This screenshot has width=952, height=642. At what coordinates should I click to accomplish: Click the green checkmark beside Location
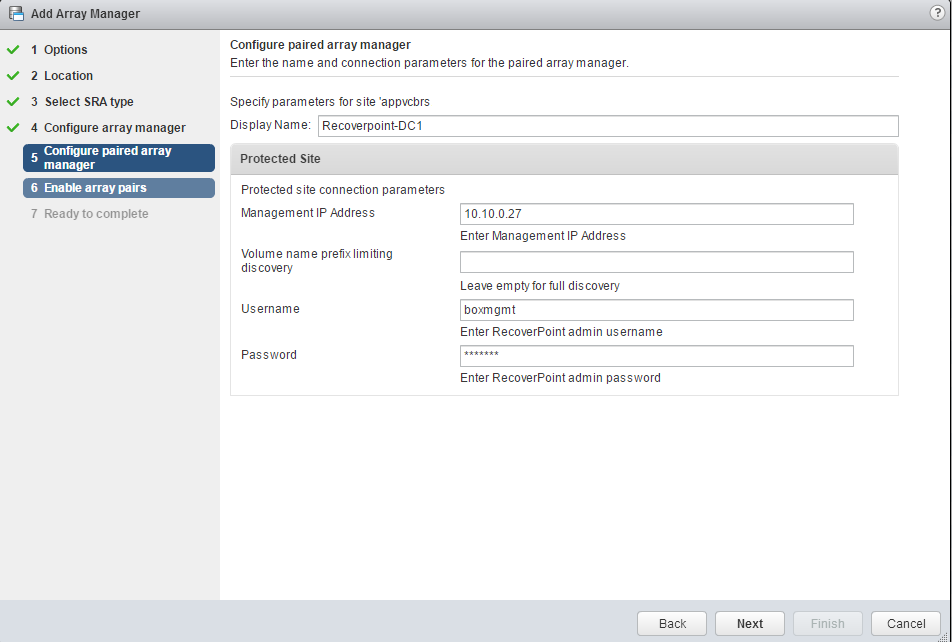point(13,75)
